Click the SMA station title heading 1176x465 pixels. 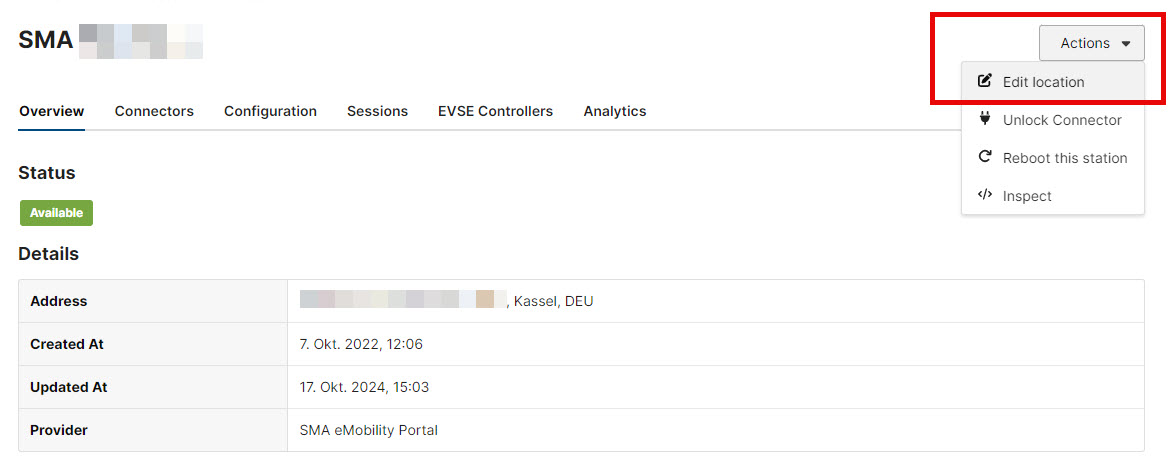(110, 40)
